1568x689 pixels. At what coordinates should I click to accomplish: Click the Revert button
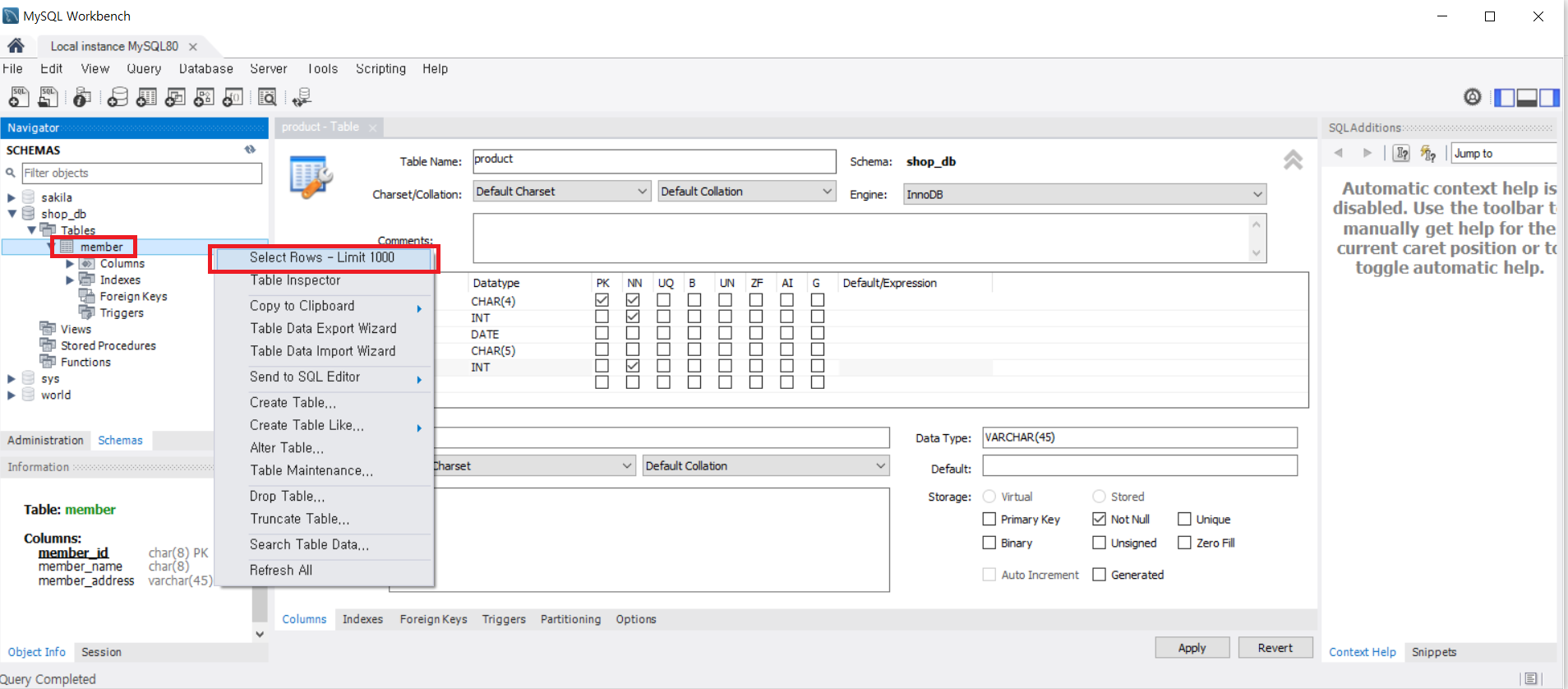coord(1275,648)
